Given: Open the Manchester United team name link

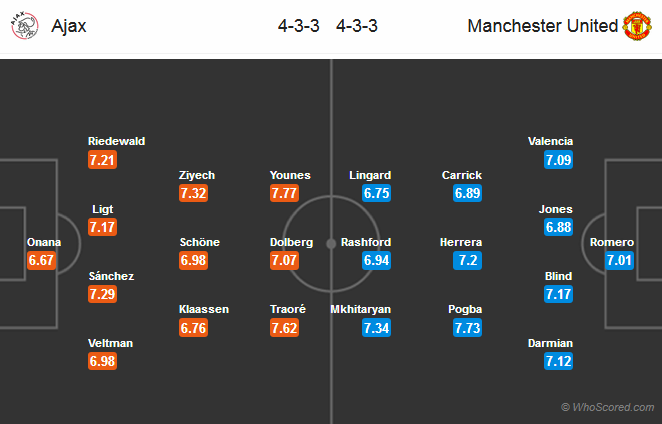Looking at the screenshot, I should pyautogui.click(x=543, y=26).
